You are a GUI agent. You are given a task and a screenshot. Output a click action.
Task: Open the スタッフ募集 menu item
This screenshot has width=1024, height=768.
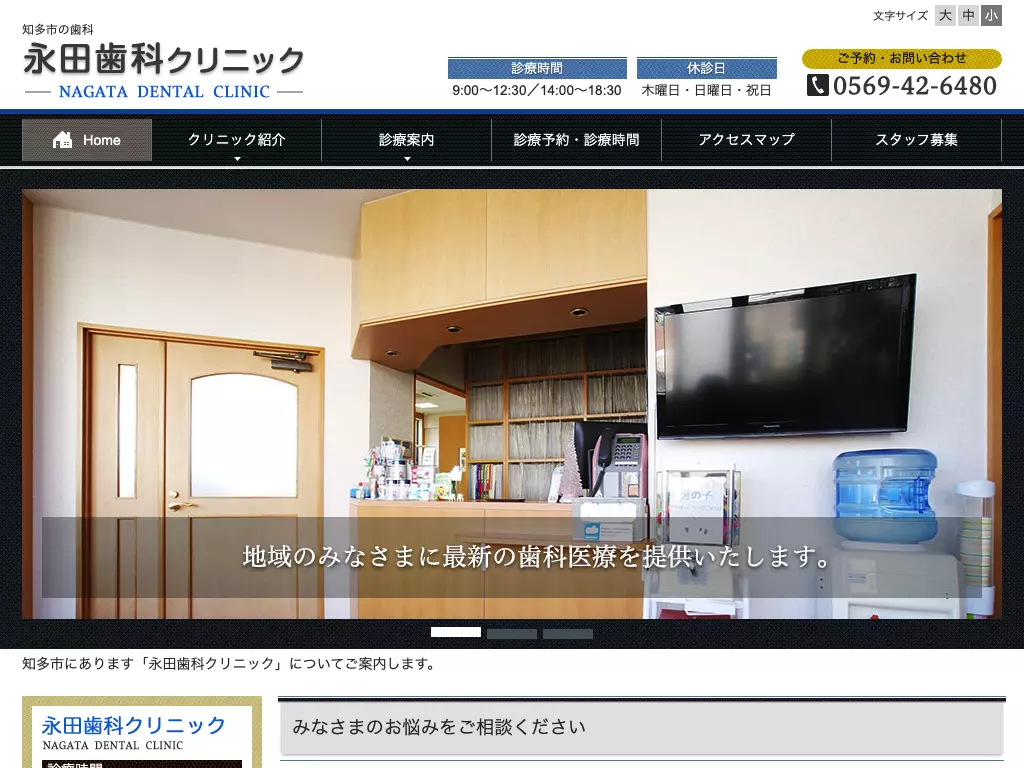click(916, 140)
